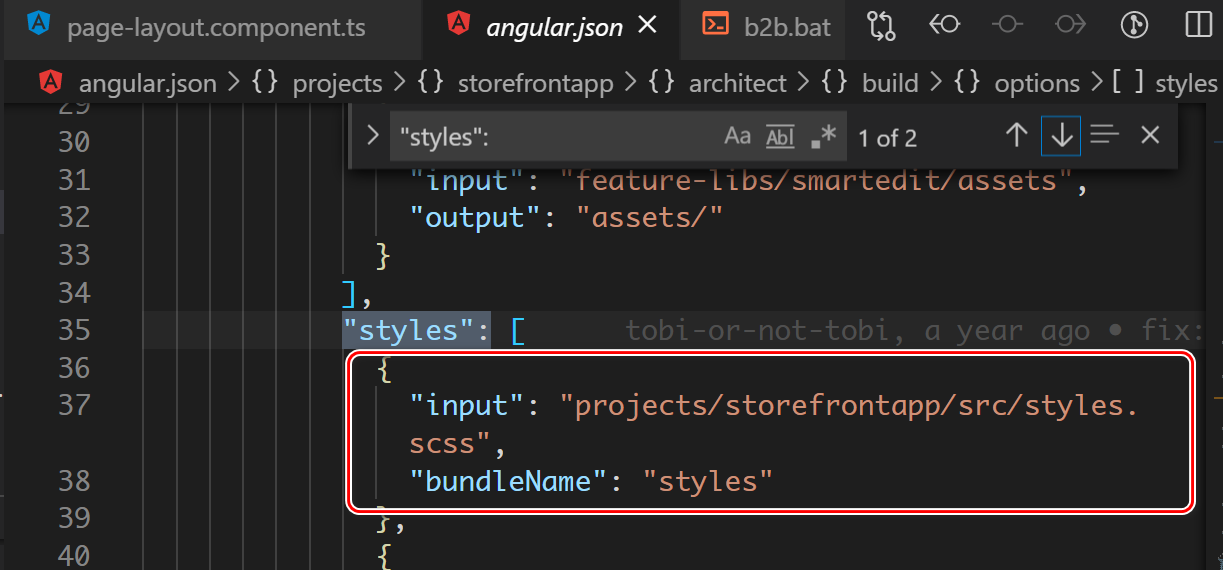
Task: Expand the replace toggle chevron in find widget
Action: click(372, 136)
